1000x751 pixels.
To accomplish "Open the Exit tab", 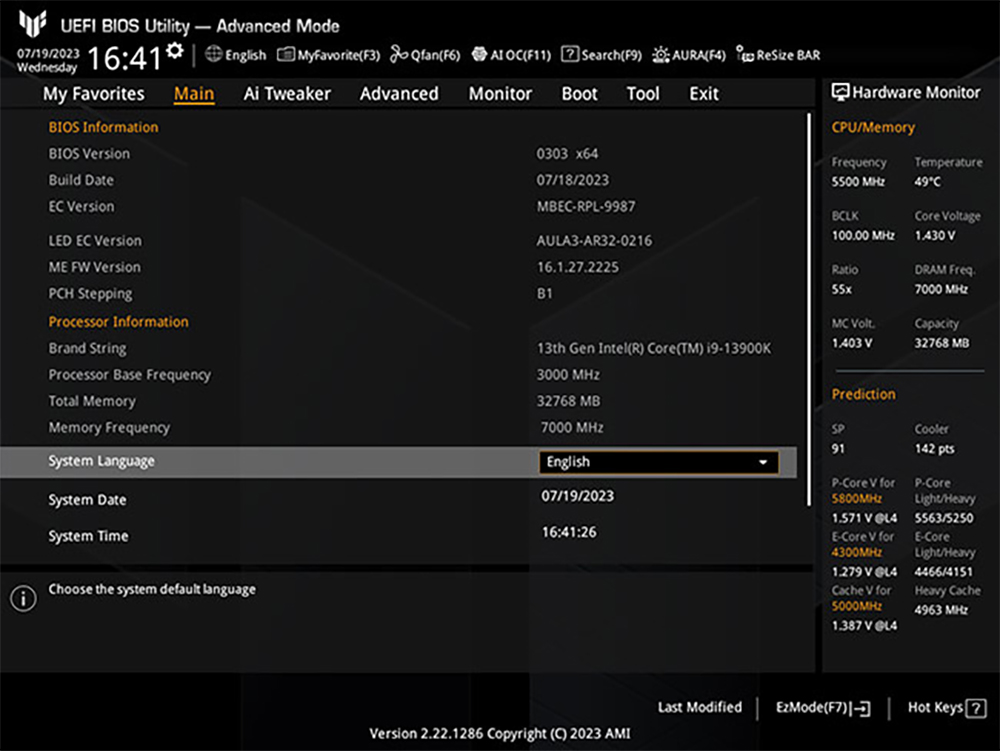I will click(x=703, y=94).
